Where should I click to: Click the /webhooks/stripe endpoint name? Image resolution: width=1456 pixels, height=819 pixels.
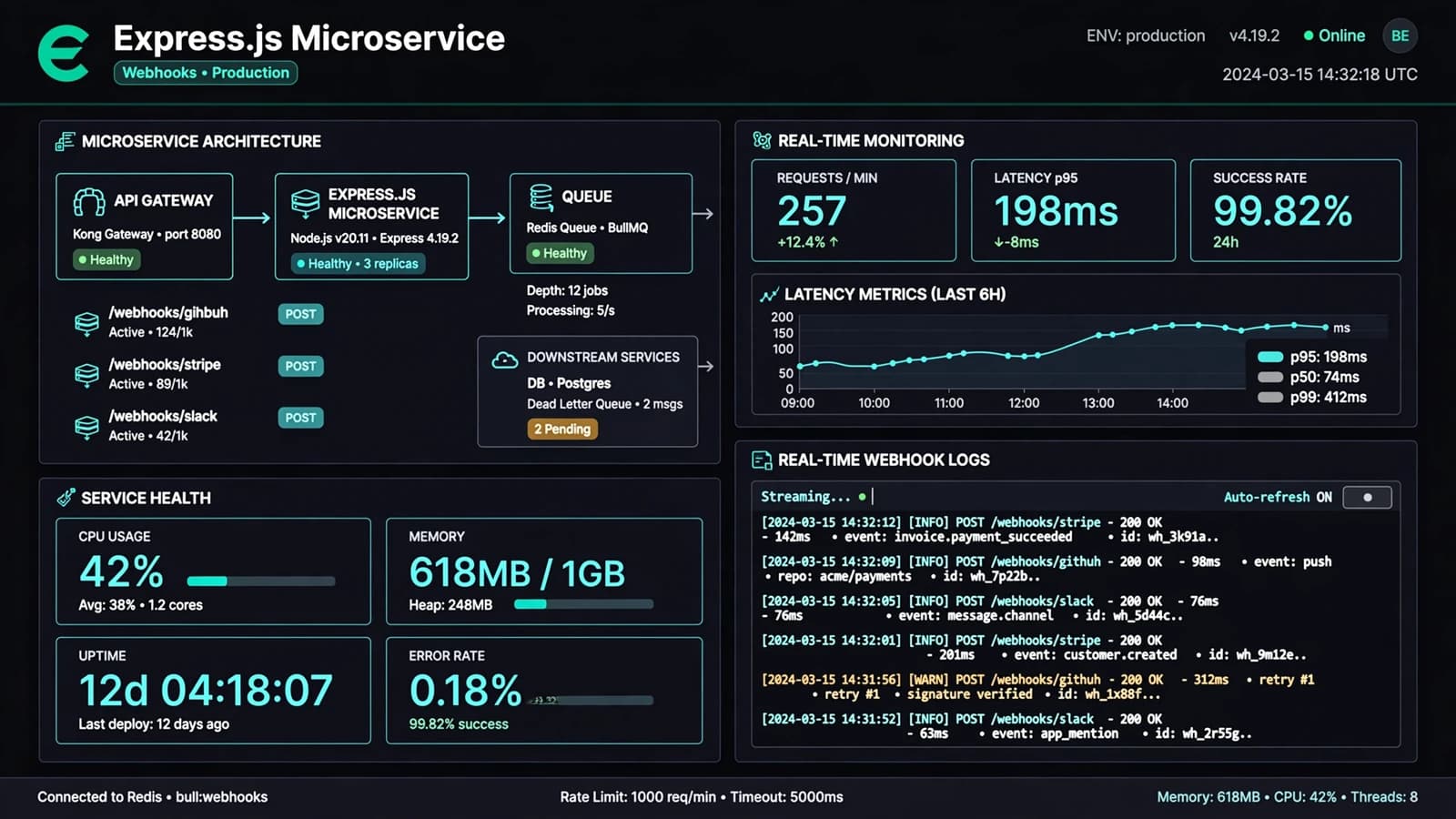click(x=165, y=364)
